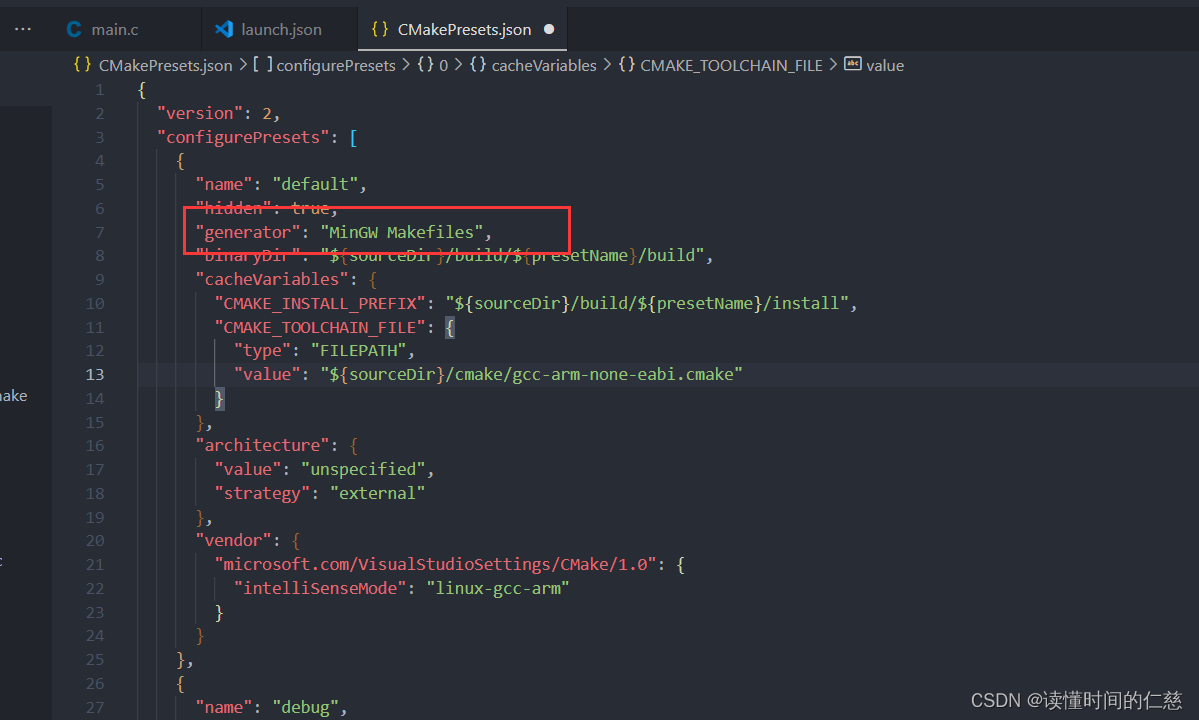Click the unsaved-changes dot on CMakePresets.json tab
Viewport: 1199px width, 720px height.
pyautogui.click(x=549, y=29)
